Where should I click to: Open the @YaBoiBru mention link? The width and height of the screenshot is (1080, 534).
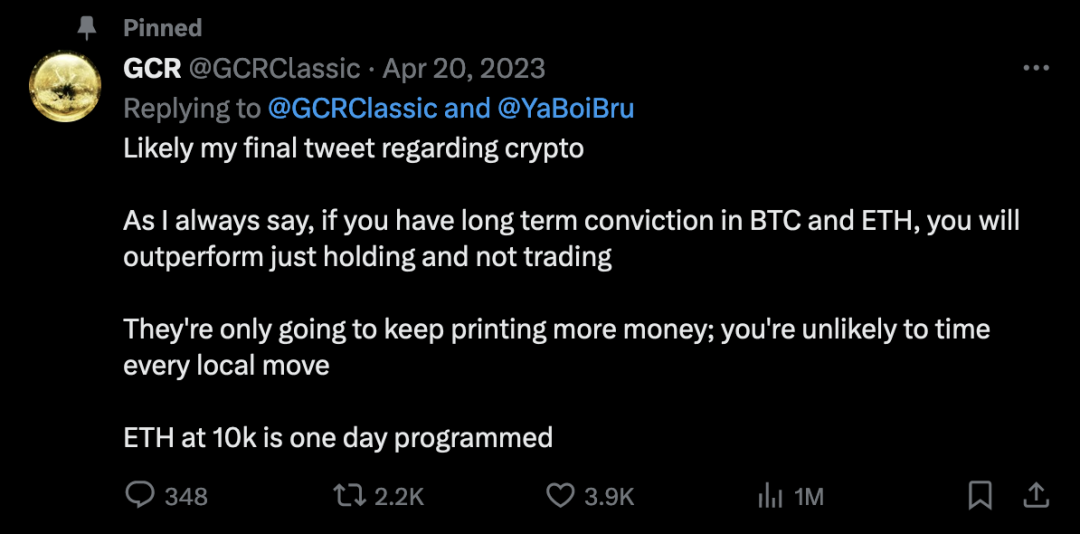[x=567, y=108]
